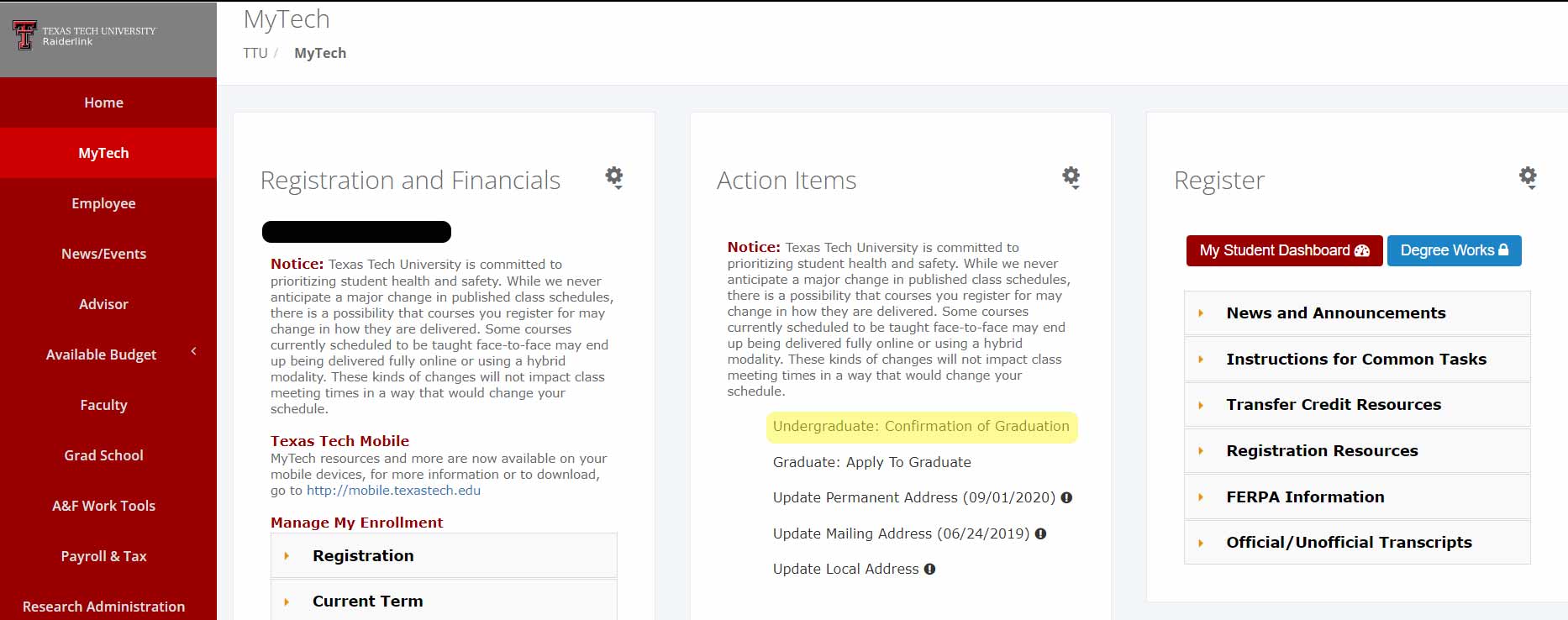Click the Action Items panel heading

point(787,181)
